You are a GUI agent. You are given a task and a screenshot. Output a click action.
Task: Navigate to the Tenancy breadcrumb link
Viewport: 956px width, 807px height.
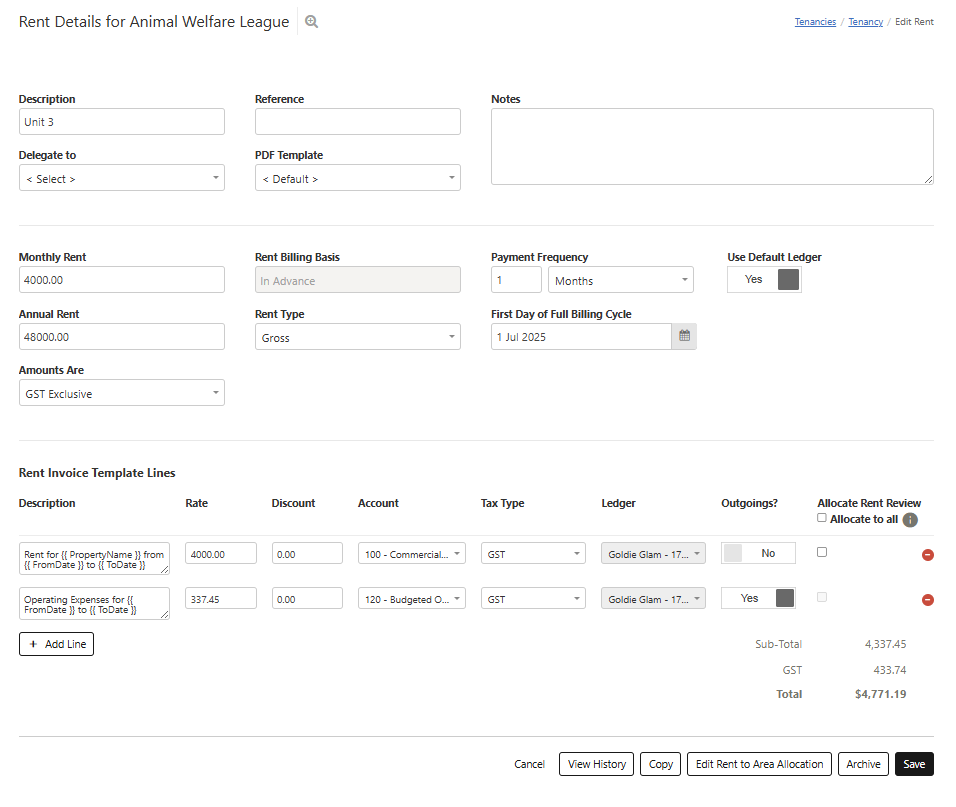click(865, 22)
